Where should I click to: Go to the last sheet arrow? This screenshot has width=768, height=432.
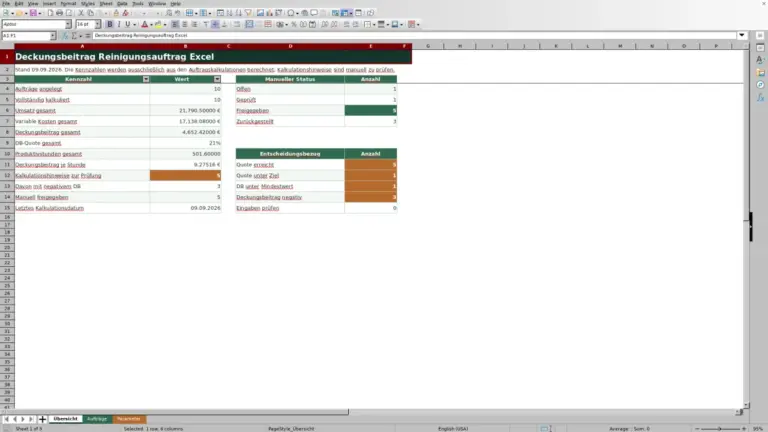point(31,419)
